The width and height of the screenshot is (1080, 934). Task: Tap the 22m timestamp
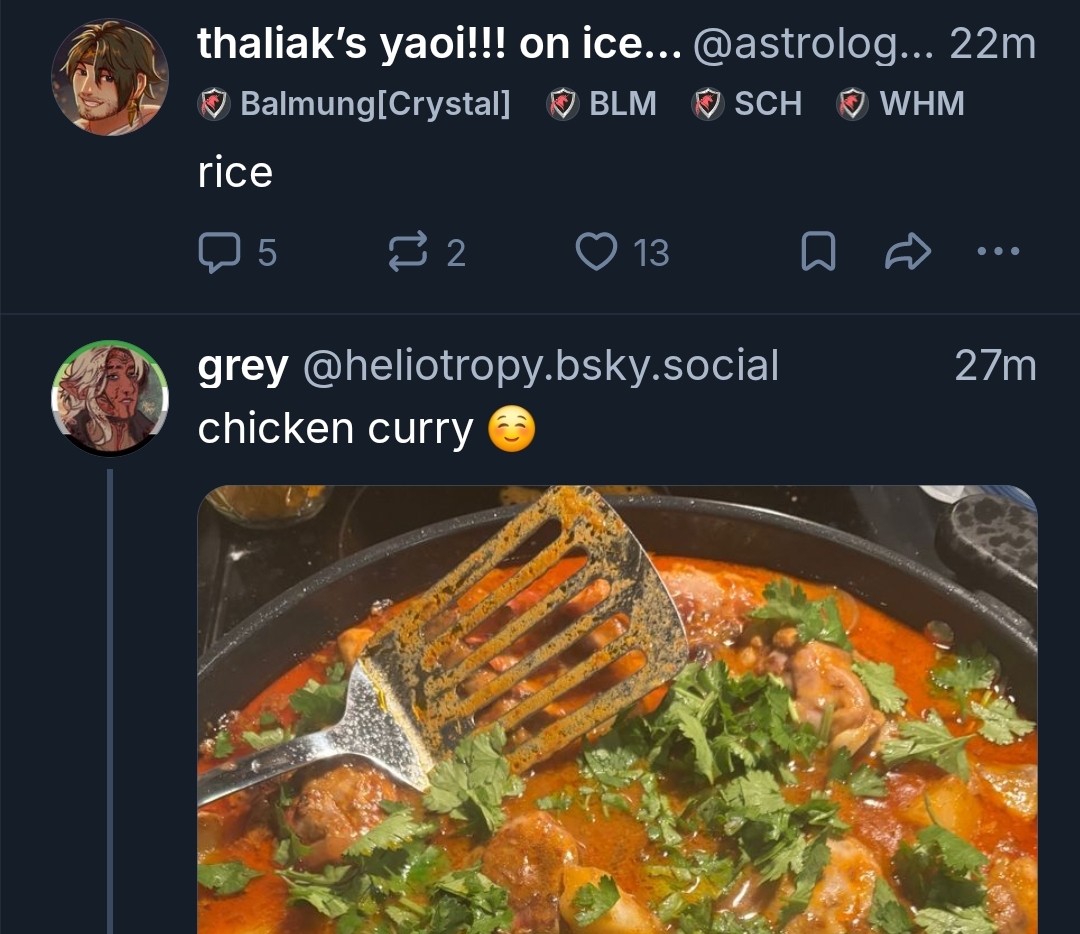[x=992, y=44]
